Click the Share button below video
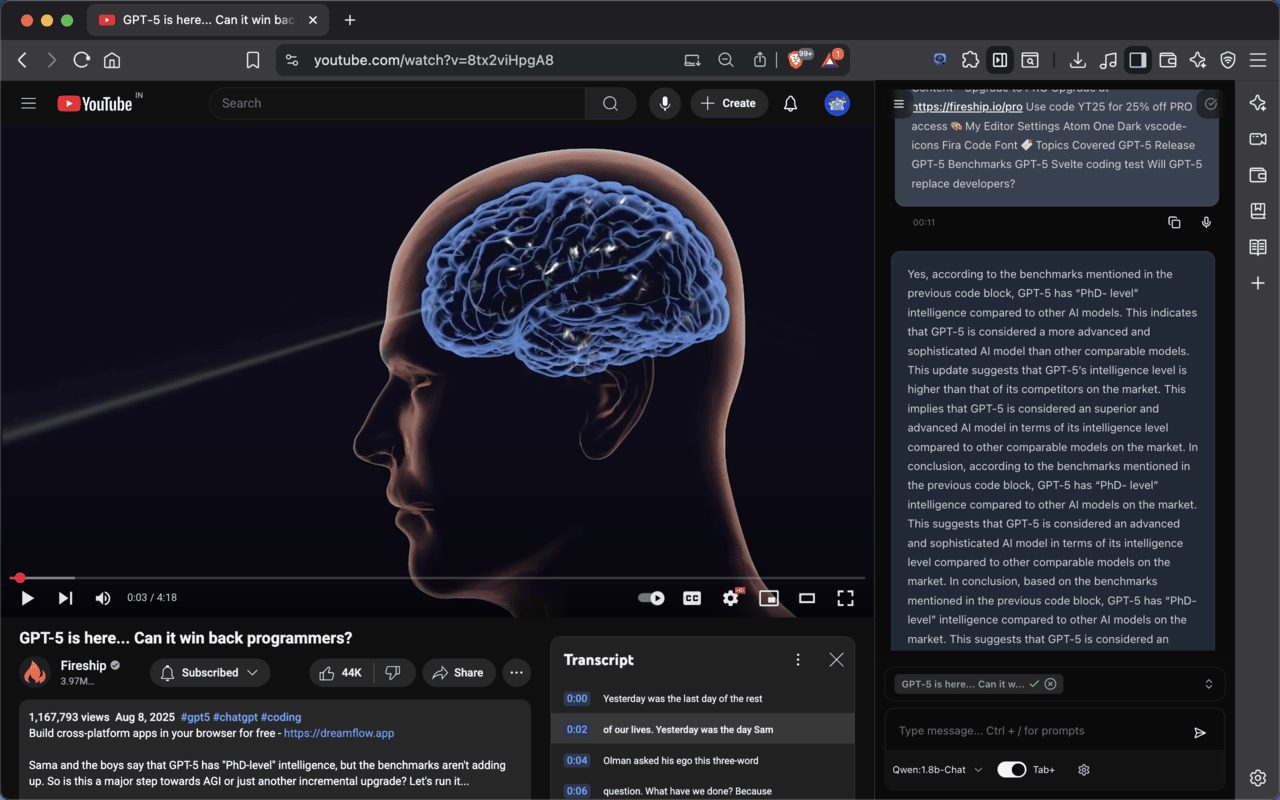1280x800 pixels. click(459, 673)
